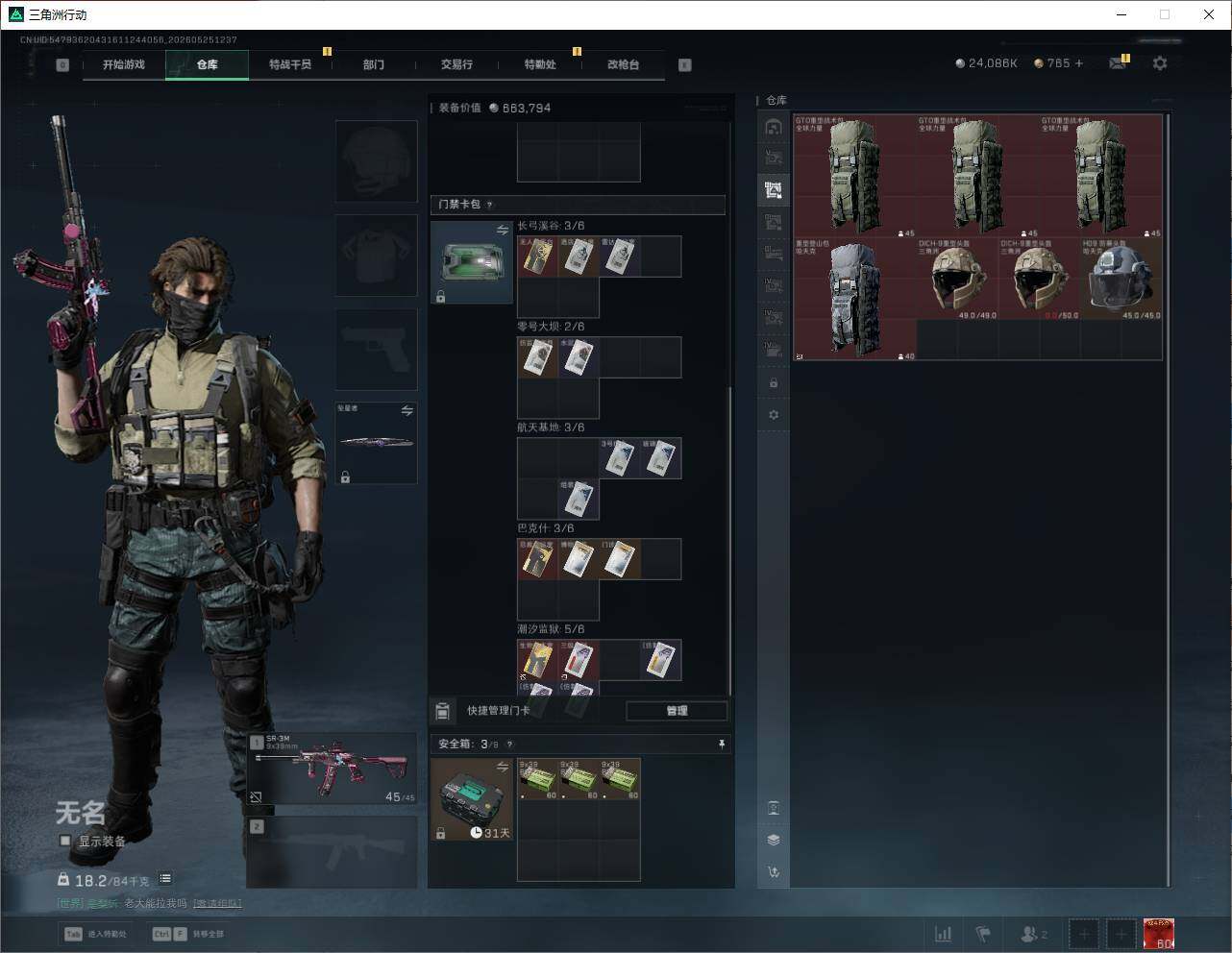1232x953 pixels.
Task: Open the quick keycard management icon
Action: pos(442,711)
